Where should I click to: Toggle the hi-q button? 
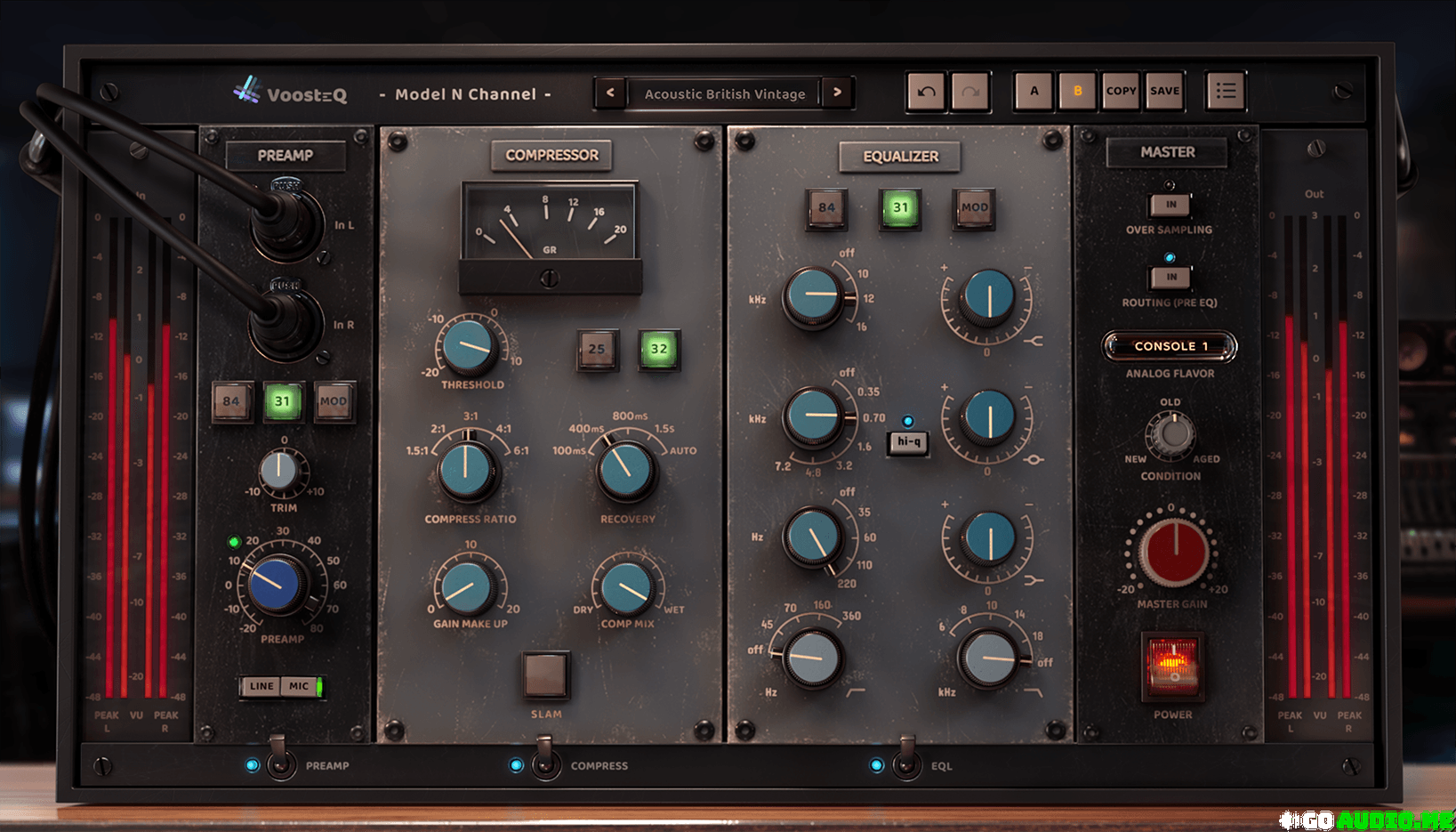(909, 441)
